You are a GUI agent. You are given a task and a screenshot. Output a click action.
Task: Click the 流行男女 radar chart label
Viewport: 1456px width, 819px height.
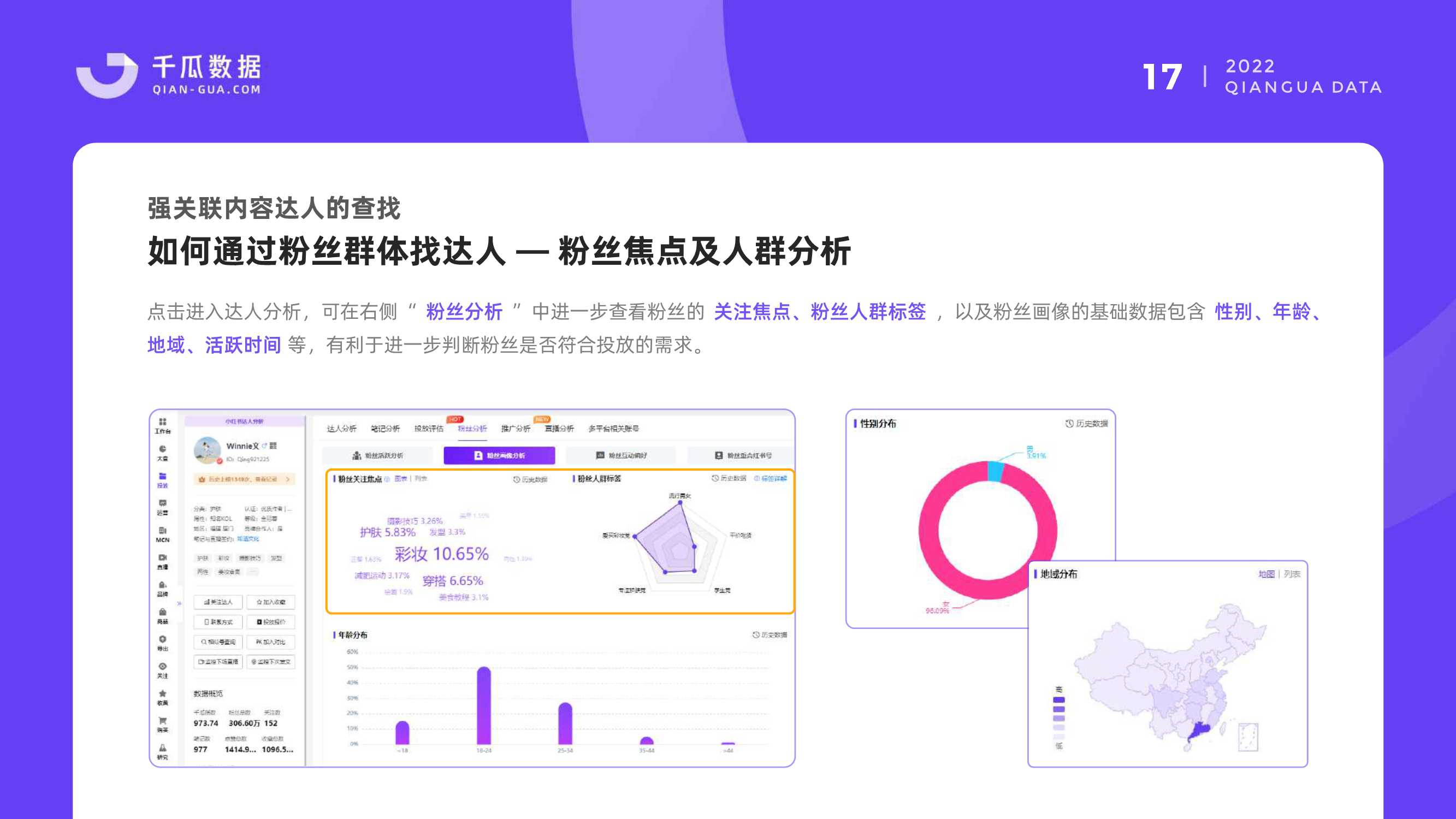click(x=680, y=496)
